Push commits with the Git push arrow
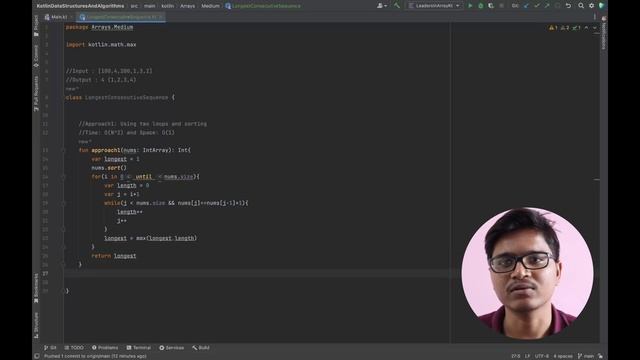 click(x=547, y=6)
